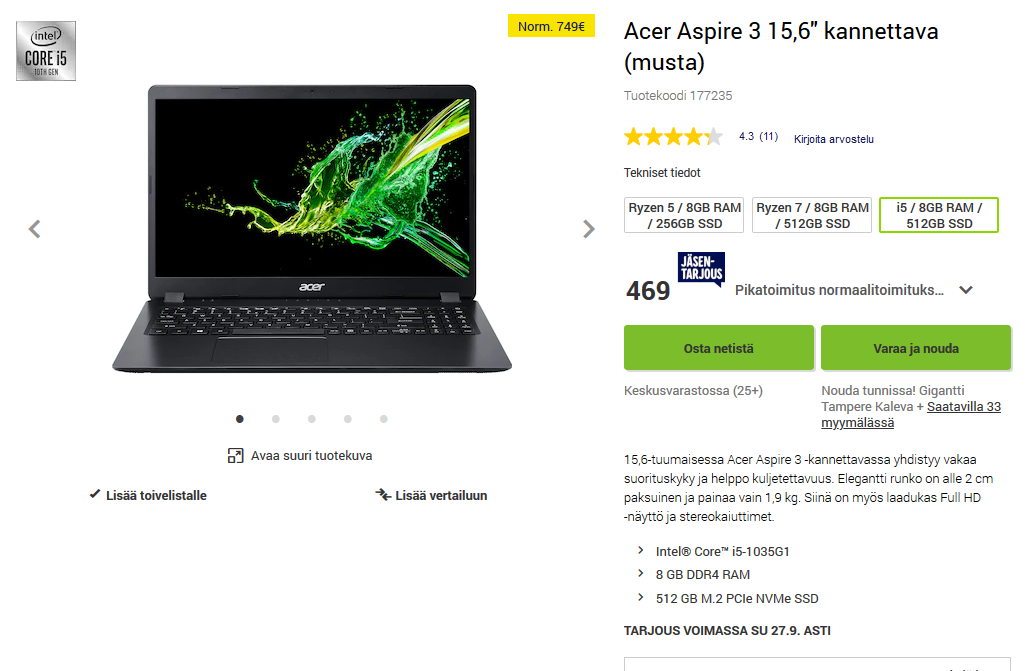Click the Intel Core i5 badge

pos(46,51)
